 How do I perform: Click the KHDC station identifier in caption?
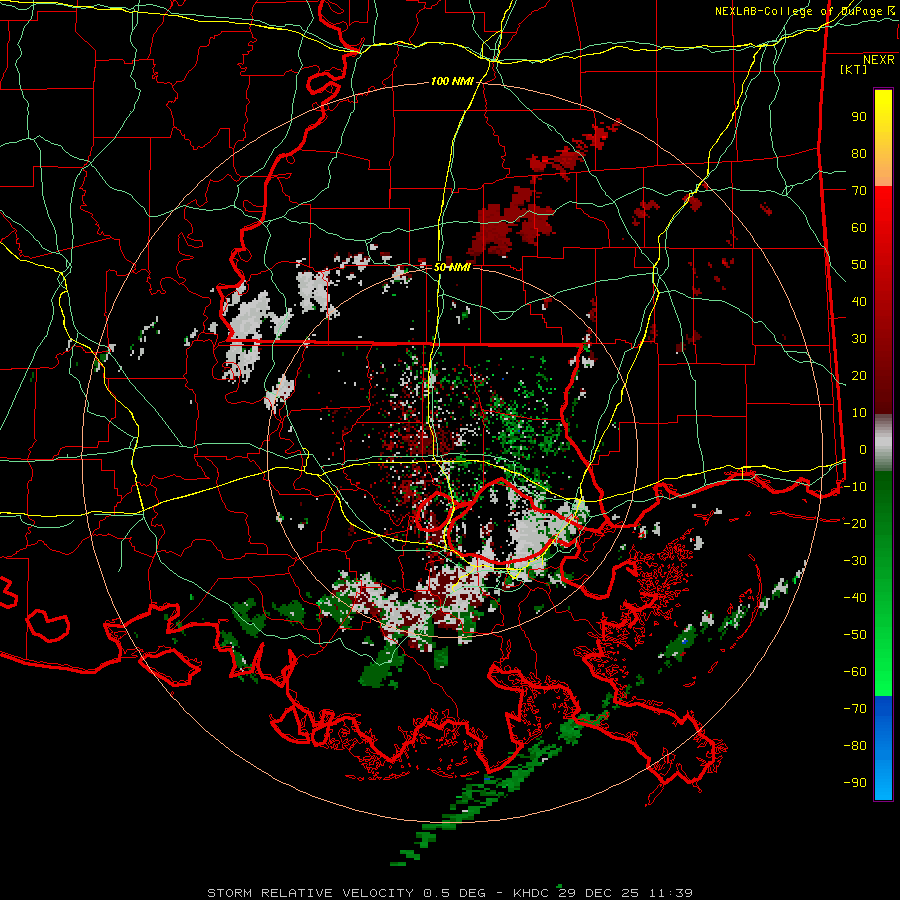click(x=532, y=893)
